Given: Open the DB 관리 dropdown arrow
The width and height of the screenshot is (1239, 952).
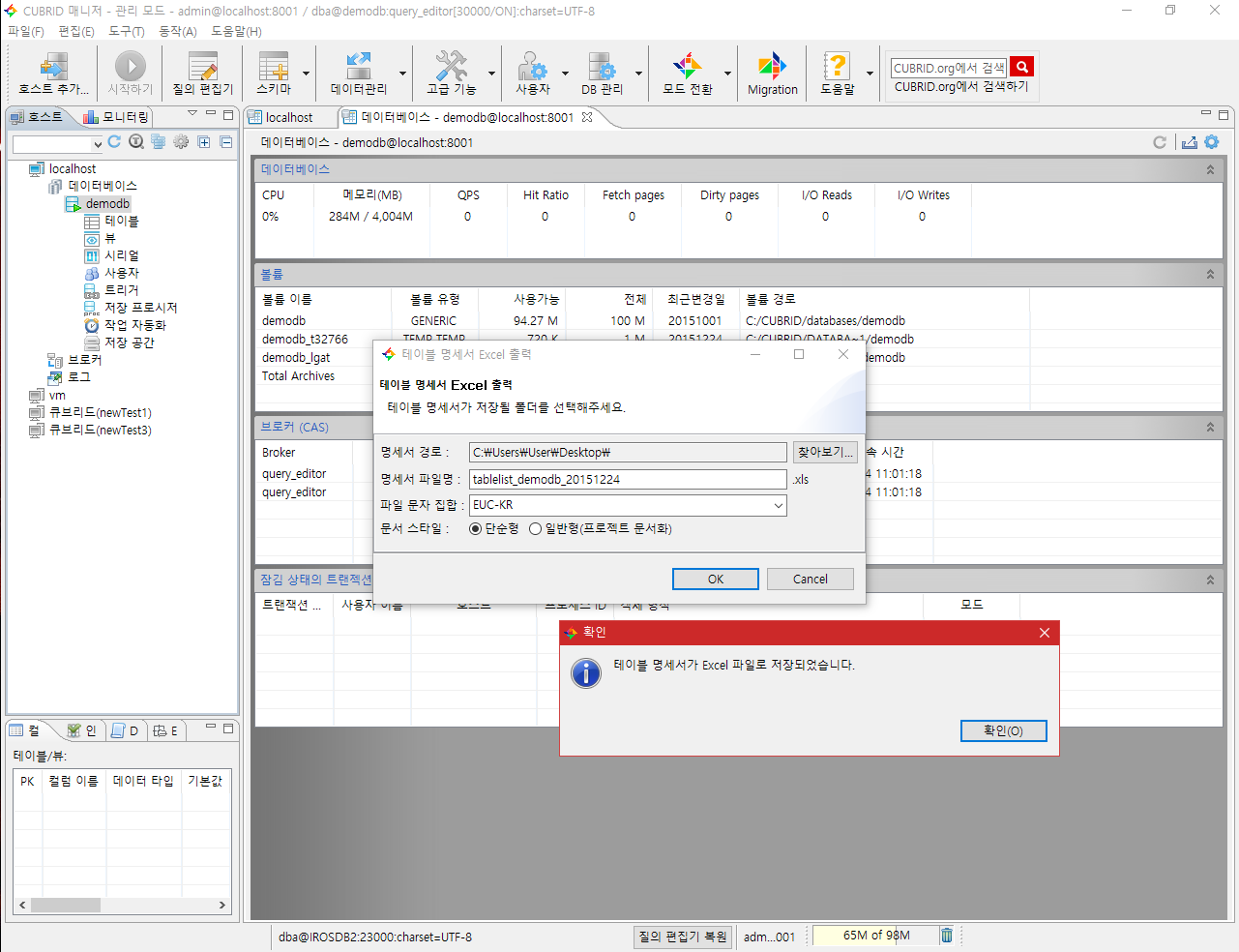Looking at the screenshot, I should (638, 74).
